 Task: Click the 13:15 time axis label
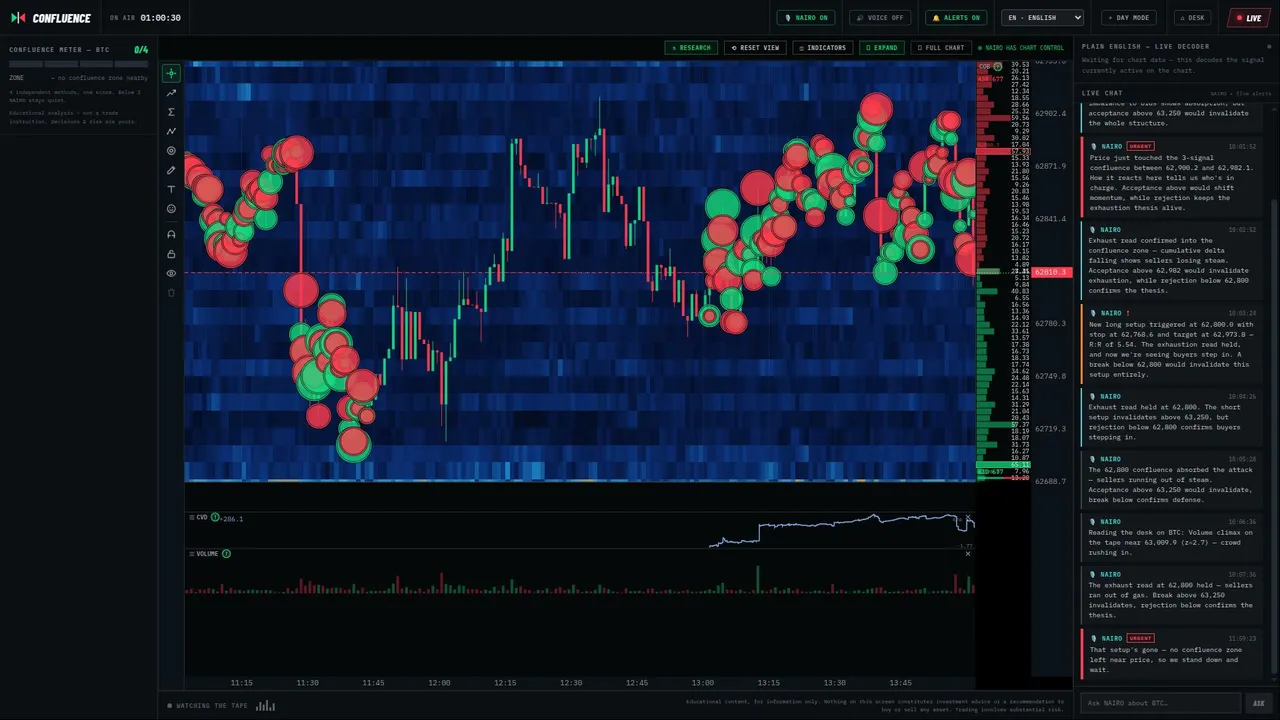point(768,683)
